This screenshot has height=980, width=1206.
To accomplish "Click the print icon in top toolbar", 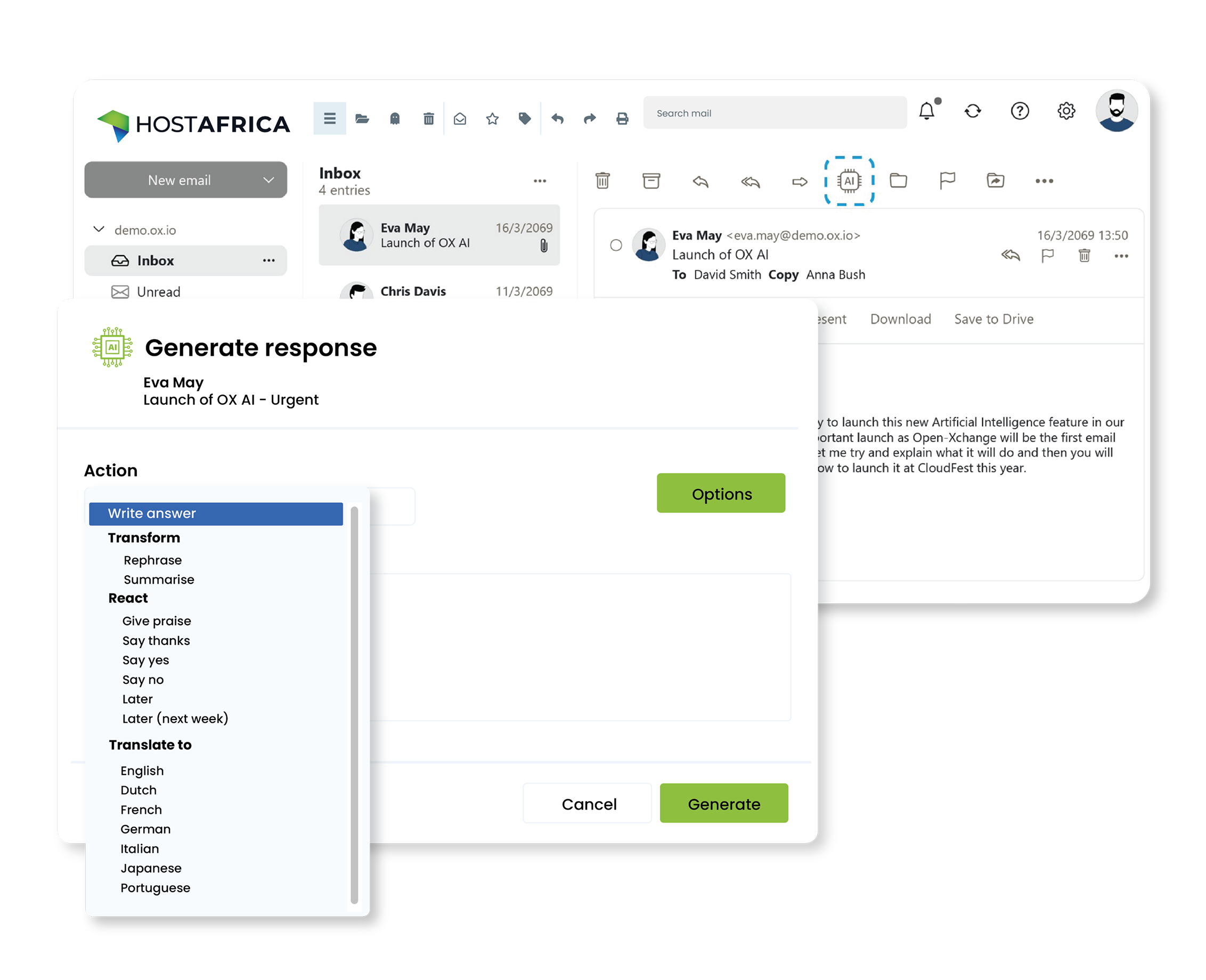I will [622, 119].
